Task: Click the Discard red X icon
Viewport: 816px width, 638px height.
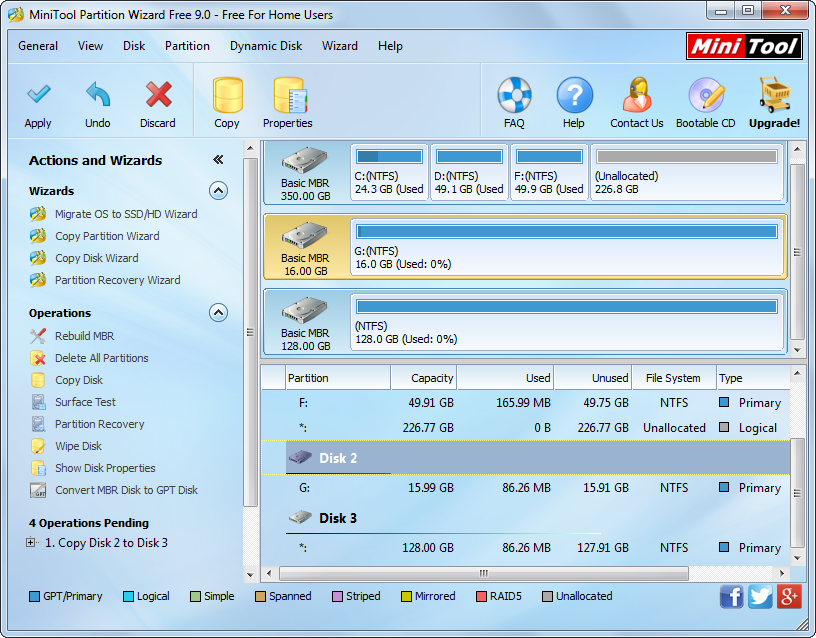Action: click(158, 94)
